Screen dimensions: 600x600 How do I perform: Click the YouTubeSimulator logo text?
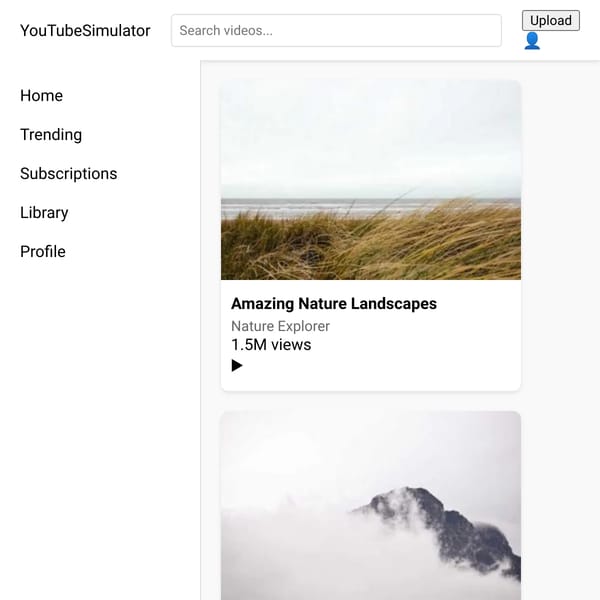[85, 31]
